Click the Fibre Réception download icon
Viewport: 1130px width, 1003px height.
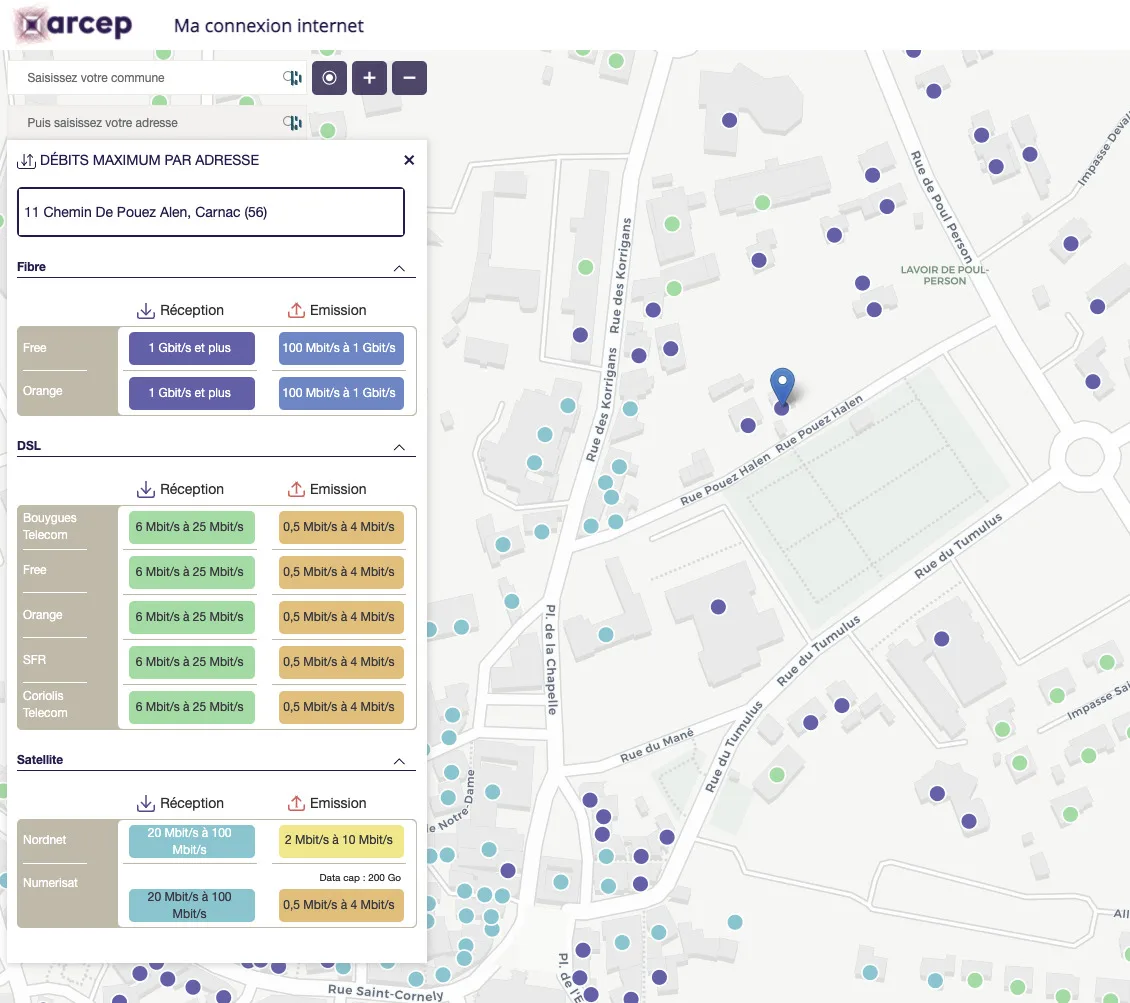[x=146, y=311]
